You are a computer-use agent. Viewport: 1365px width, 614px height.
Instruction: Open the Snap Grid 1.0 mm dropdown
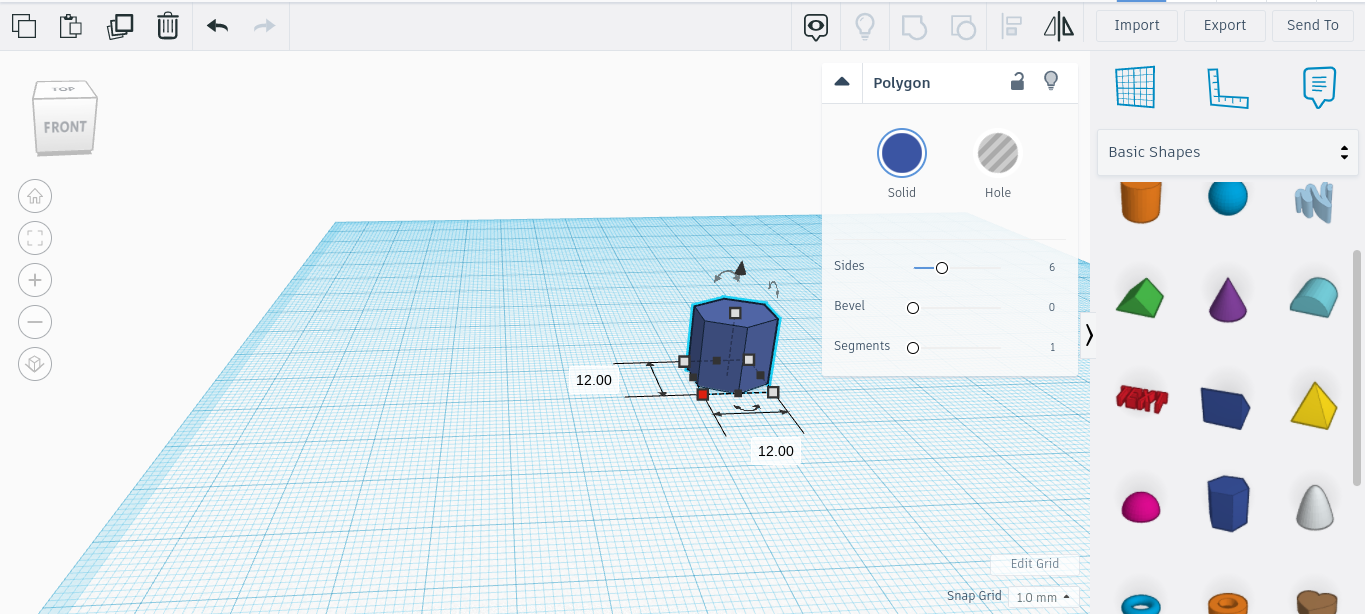1043,597
